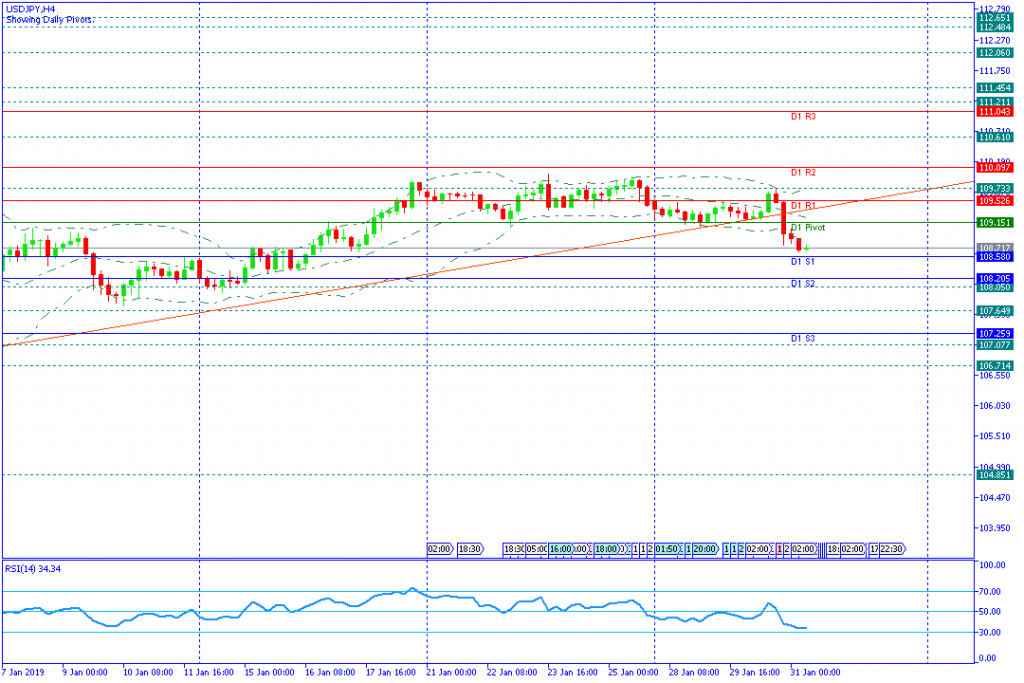The width and height of the screenshot is (1024, 683).
Task: Select the D1 Pivot level label
Action: 808,227
